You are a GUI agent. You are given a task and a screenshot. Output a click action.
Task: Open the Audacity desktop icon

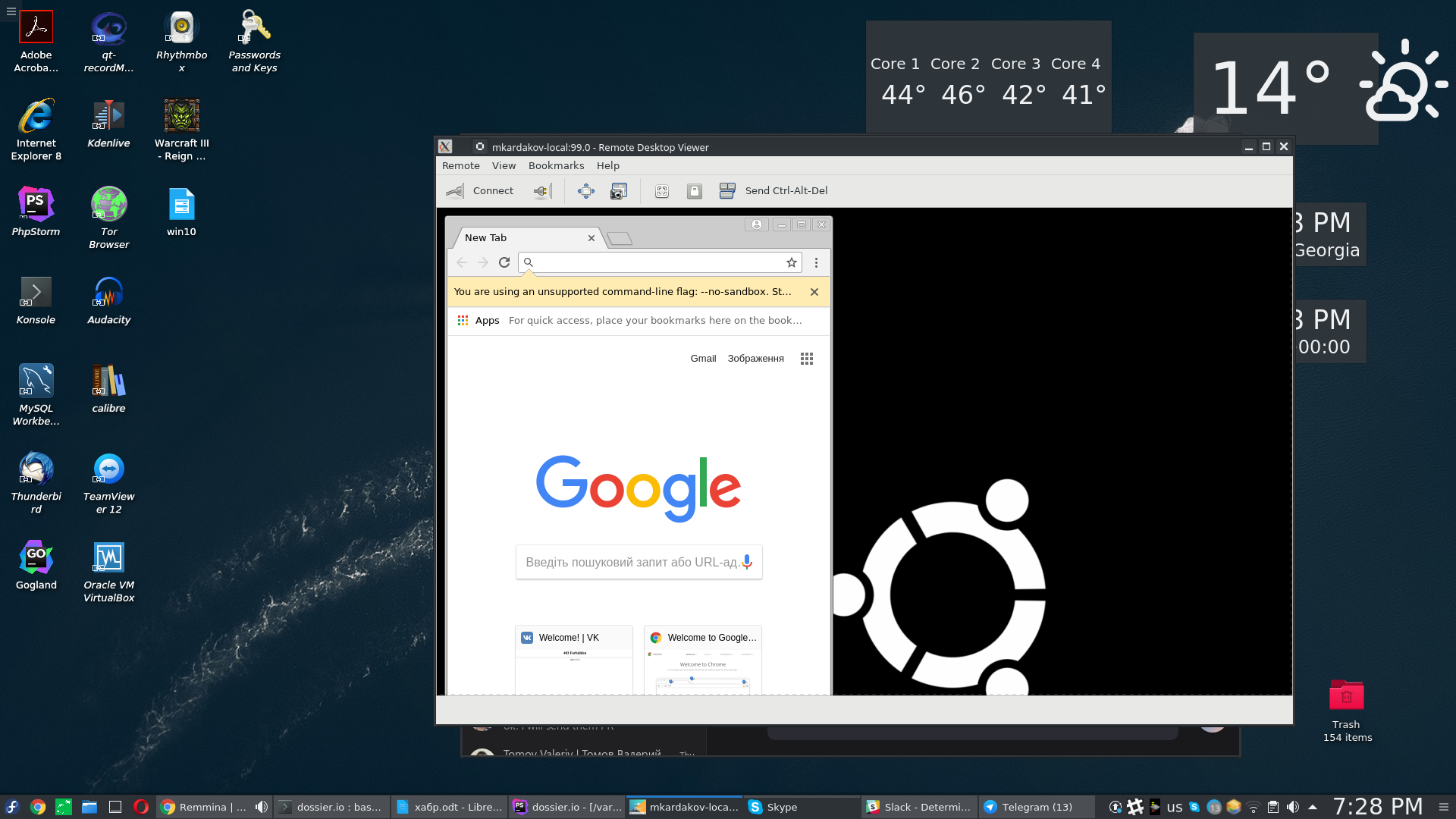click(x=108, y=301)
